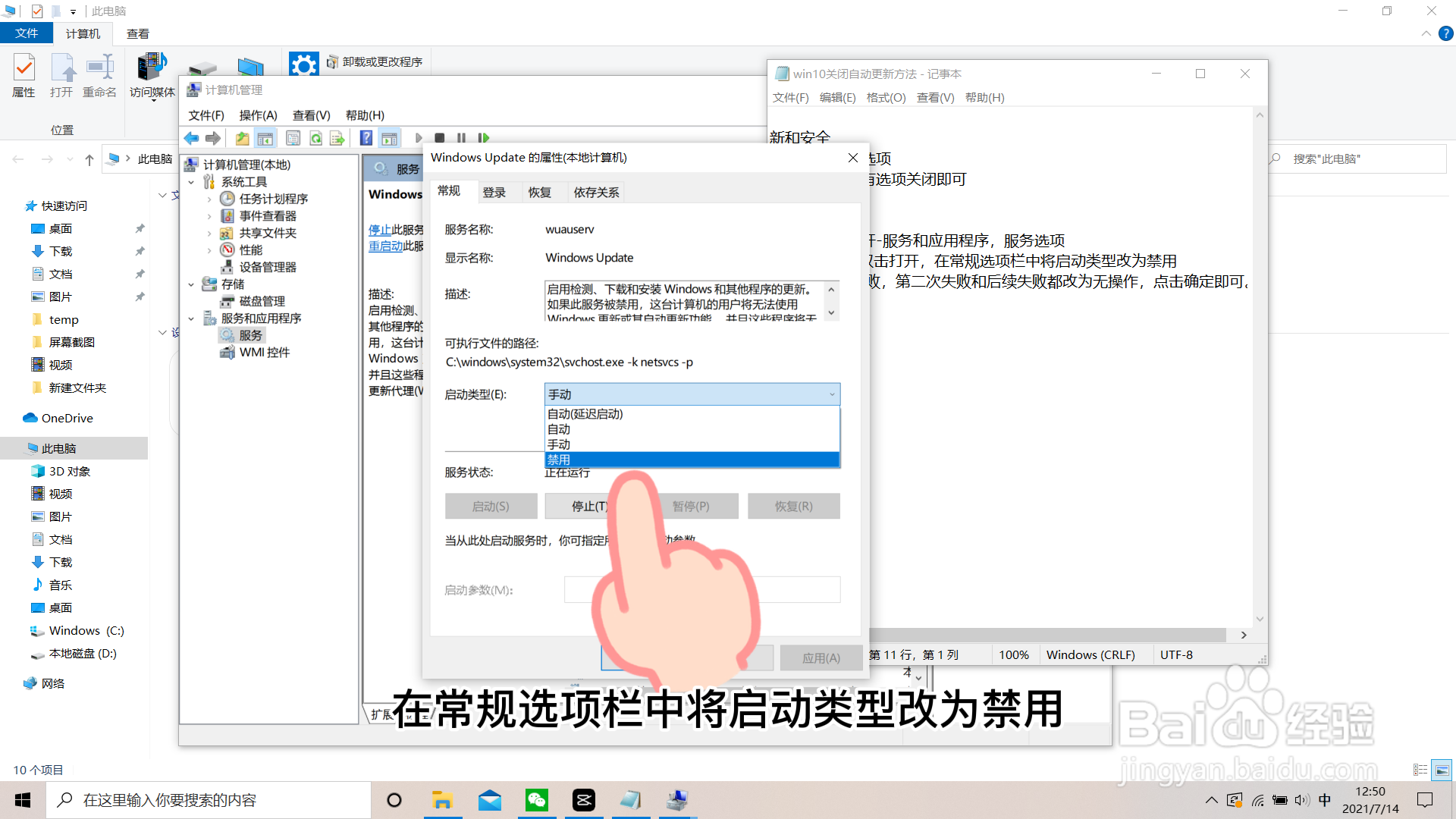
Task: Click the 应用(A) button
Action: coord(821,657)
